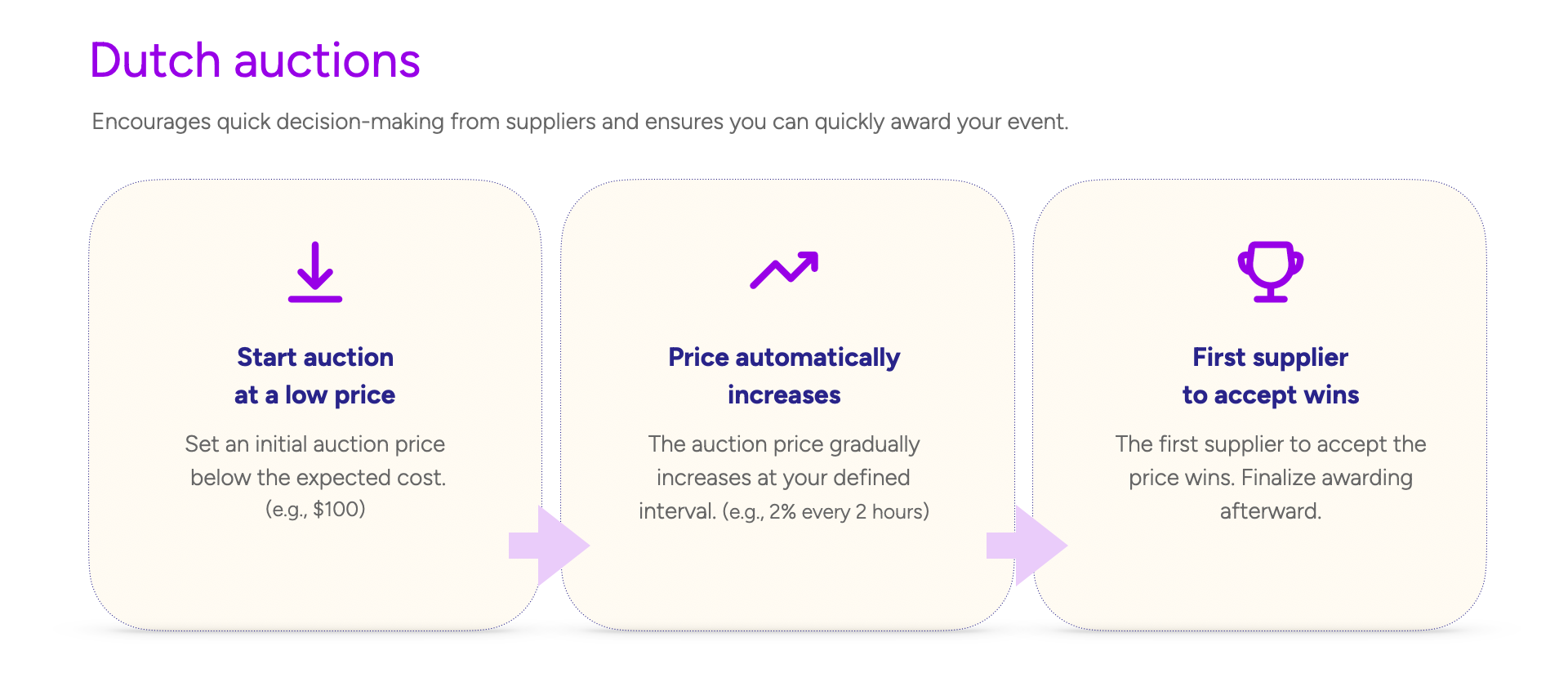Click the download arrow icon
Screen dimensions: 1568x673
pos(315,272)
